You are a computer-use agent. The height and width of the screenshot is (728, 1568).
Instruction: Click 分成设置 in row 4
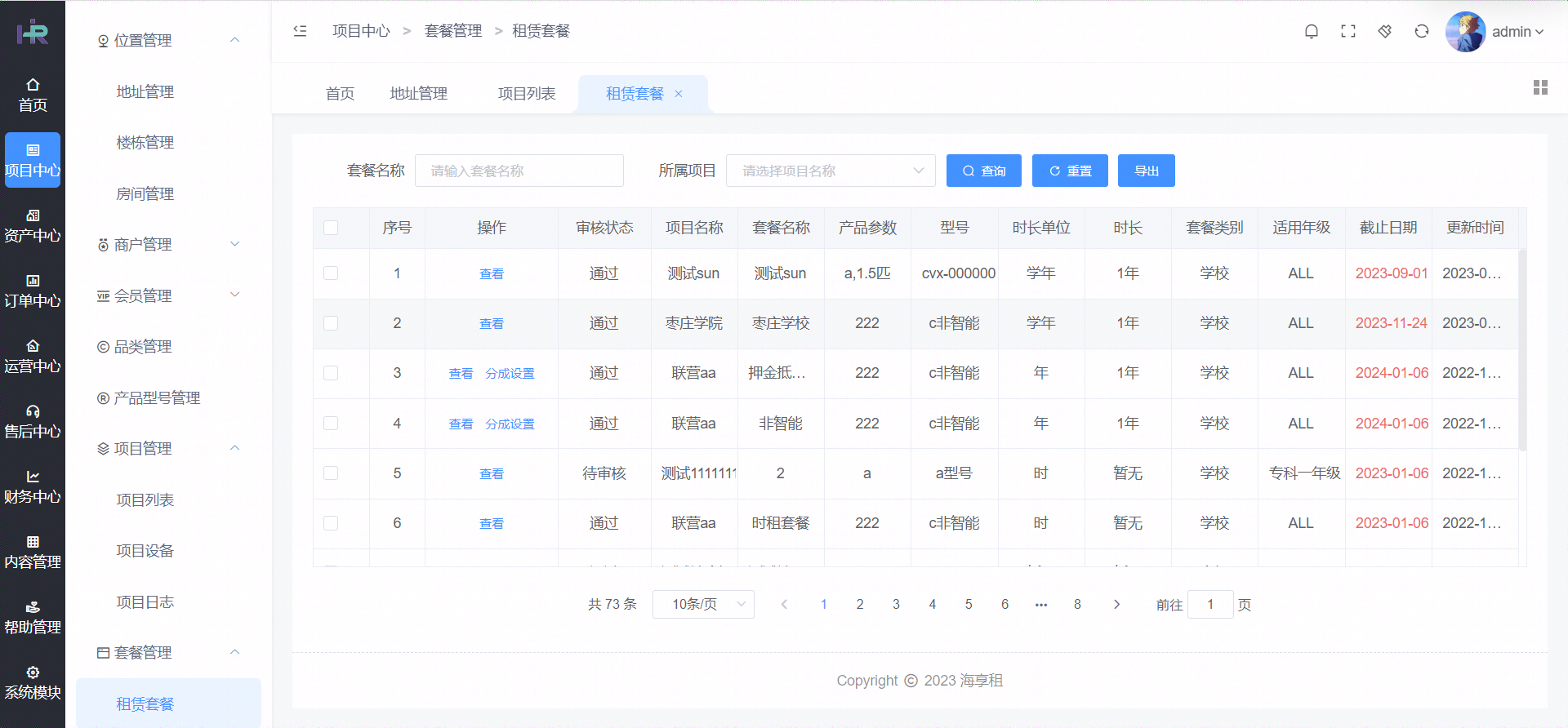coord(510,424)
